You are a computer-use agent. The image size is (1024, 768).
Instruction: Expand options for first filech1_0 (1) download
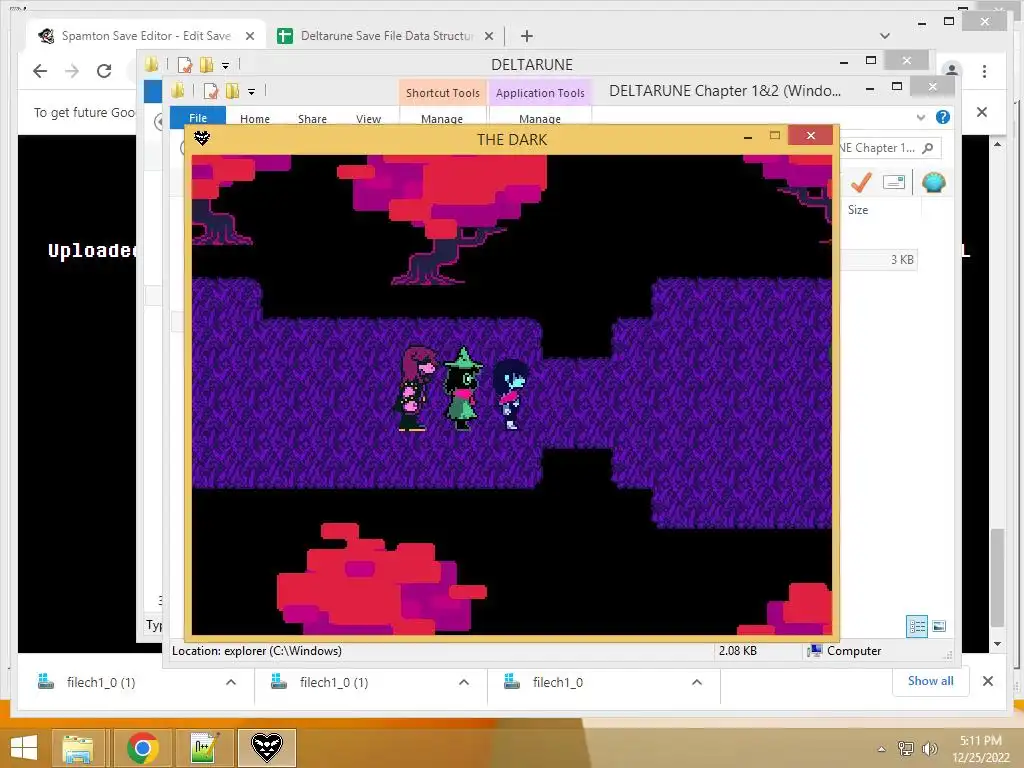pyautogui.click(x=231, y=682)
